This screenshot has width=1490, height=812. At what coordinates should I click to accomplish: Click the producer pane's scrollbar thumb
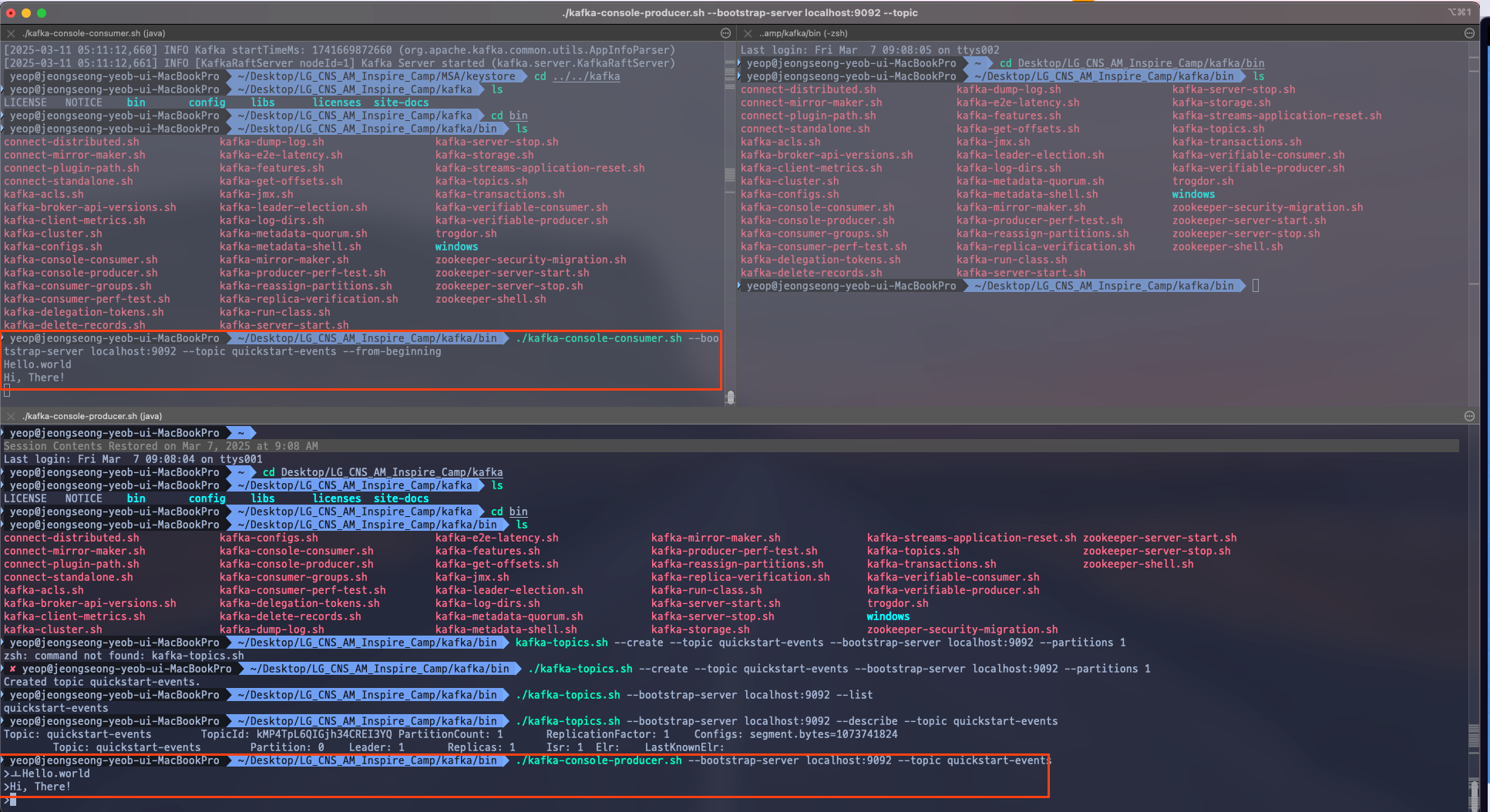tap(1474, 796)
